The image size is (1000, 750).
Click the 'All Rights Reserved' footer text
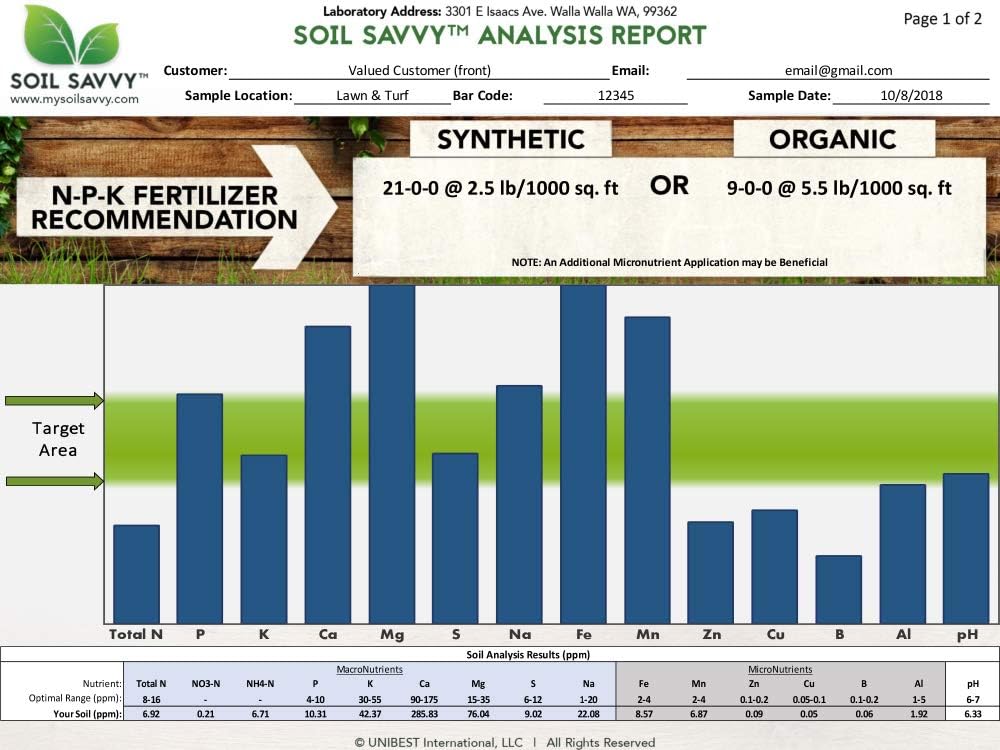[600, 742]
